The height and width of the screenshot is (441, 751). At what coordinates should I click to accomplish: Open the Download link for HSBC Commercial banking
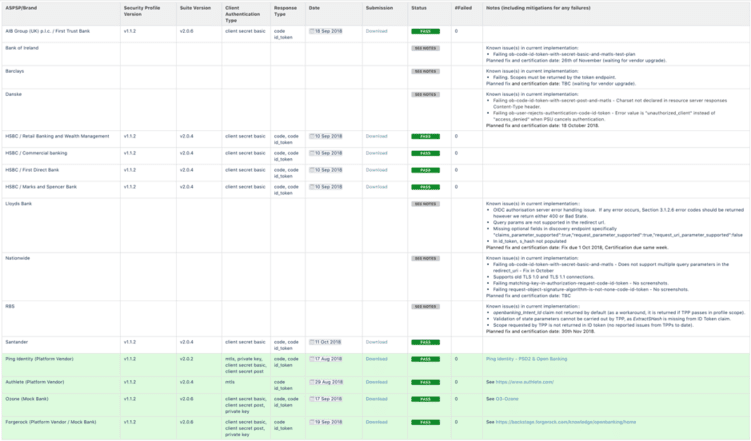point(376,153)
